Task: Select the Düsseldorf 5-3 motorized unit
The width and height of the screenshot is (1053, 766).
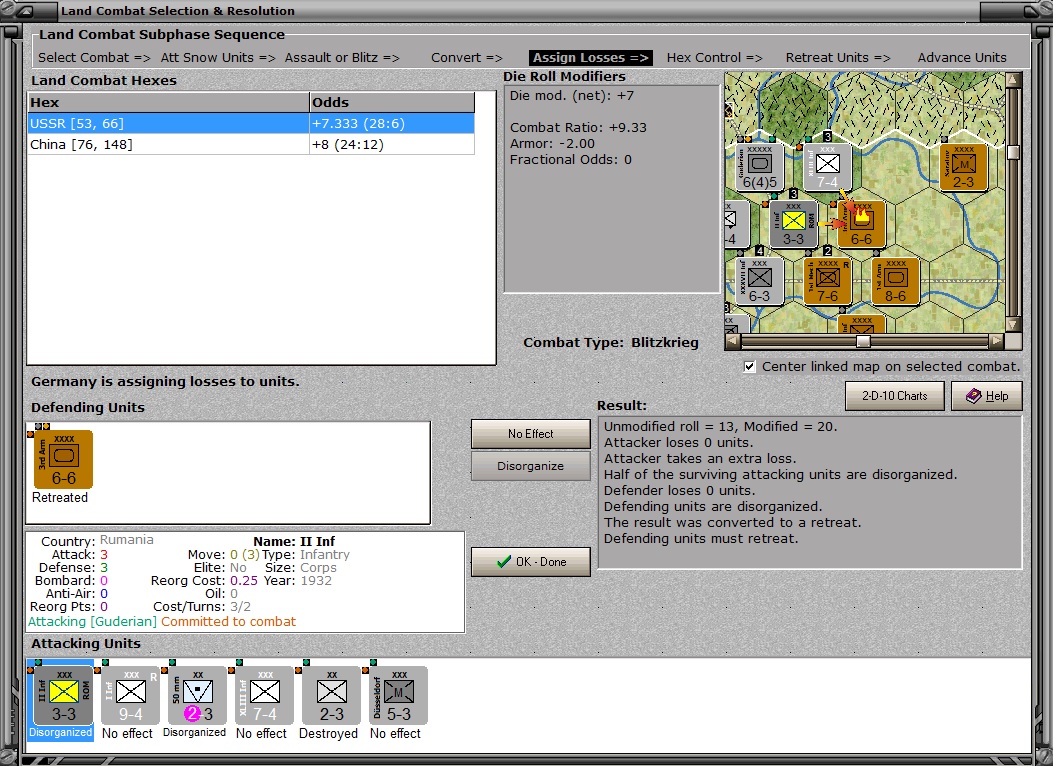Action: (398, 696)
